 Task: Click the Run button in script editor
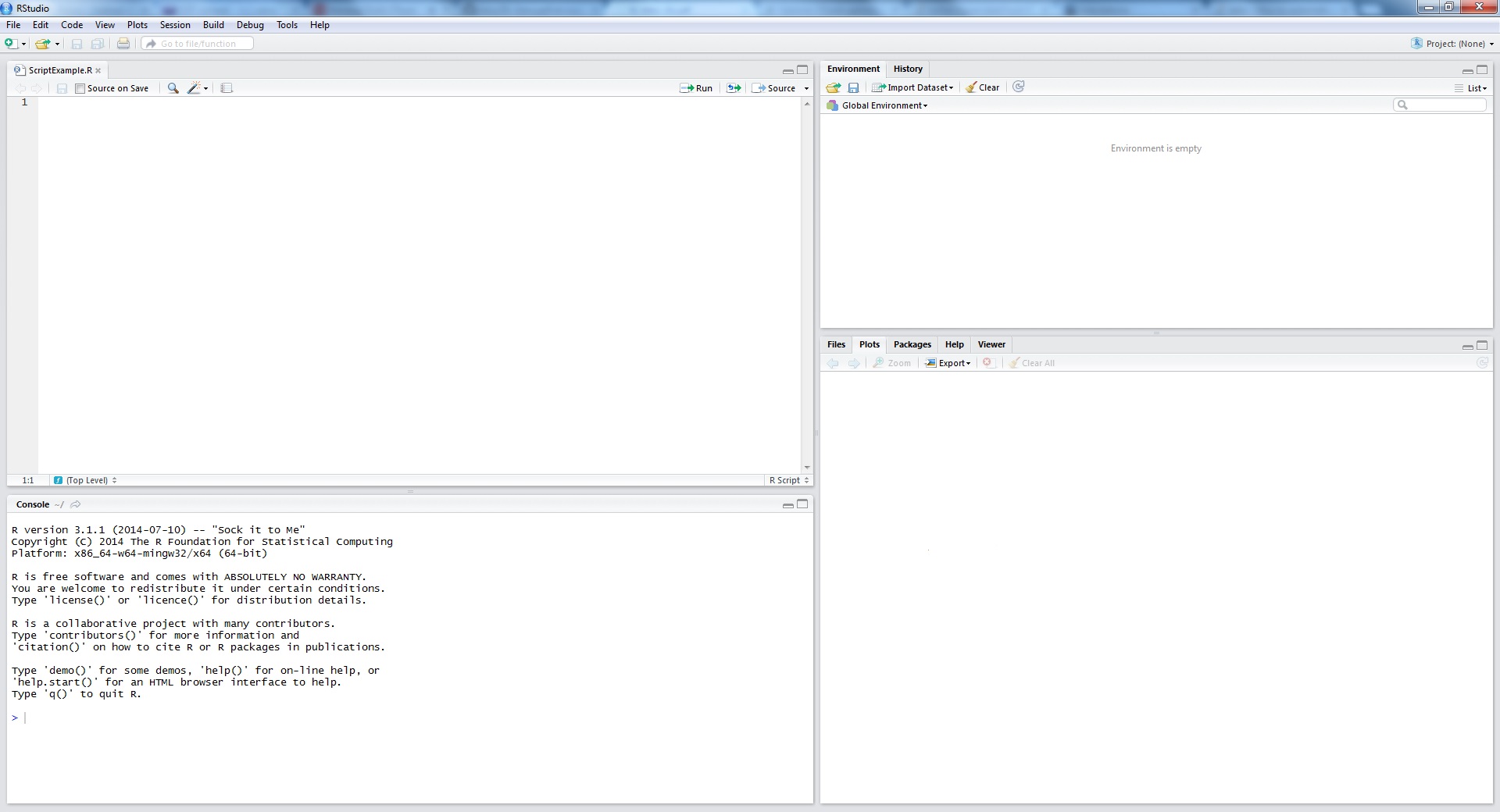696,88
